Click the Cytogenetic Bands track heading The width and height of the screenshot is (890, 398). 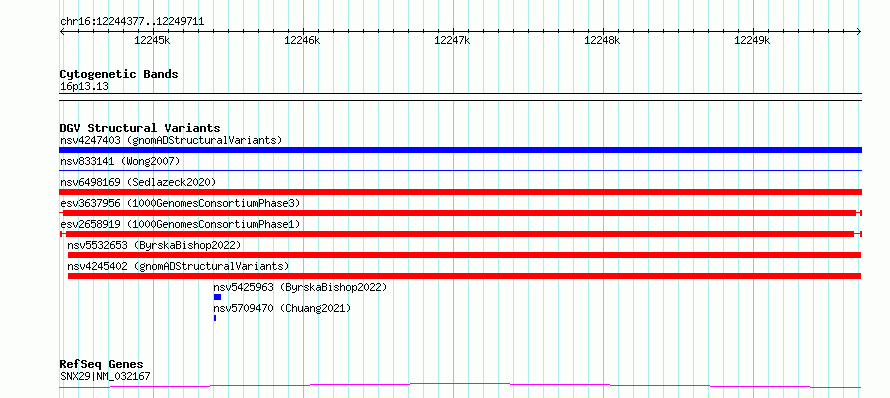(x=119, y=74)
